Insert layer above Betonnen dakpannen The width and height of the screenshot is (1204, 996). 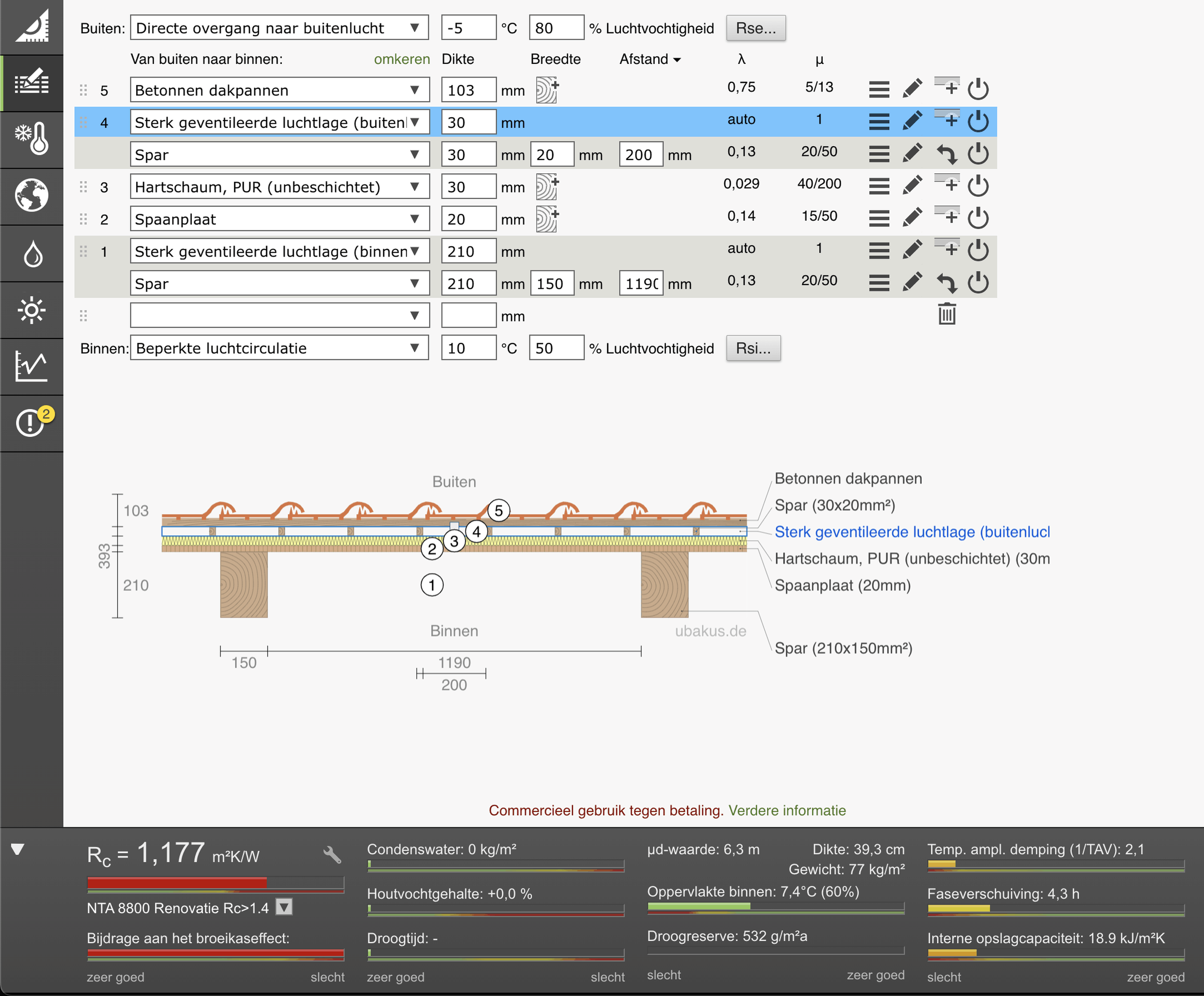point(946,86)
